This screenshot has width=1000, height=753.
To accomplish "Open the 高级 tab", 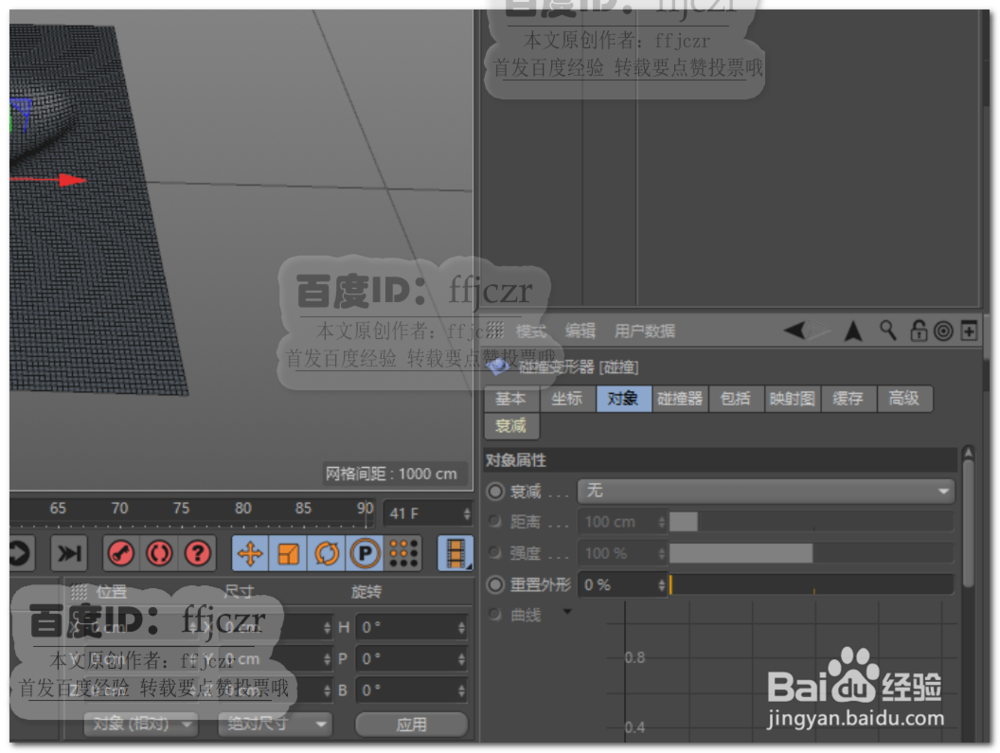I will click(x=904, y=398).
